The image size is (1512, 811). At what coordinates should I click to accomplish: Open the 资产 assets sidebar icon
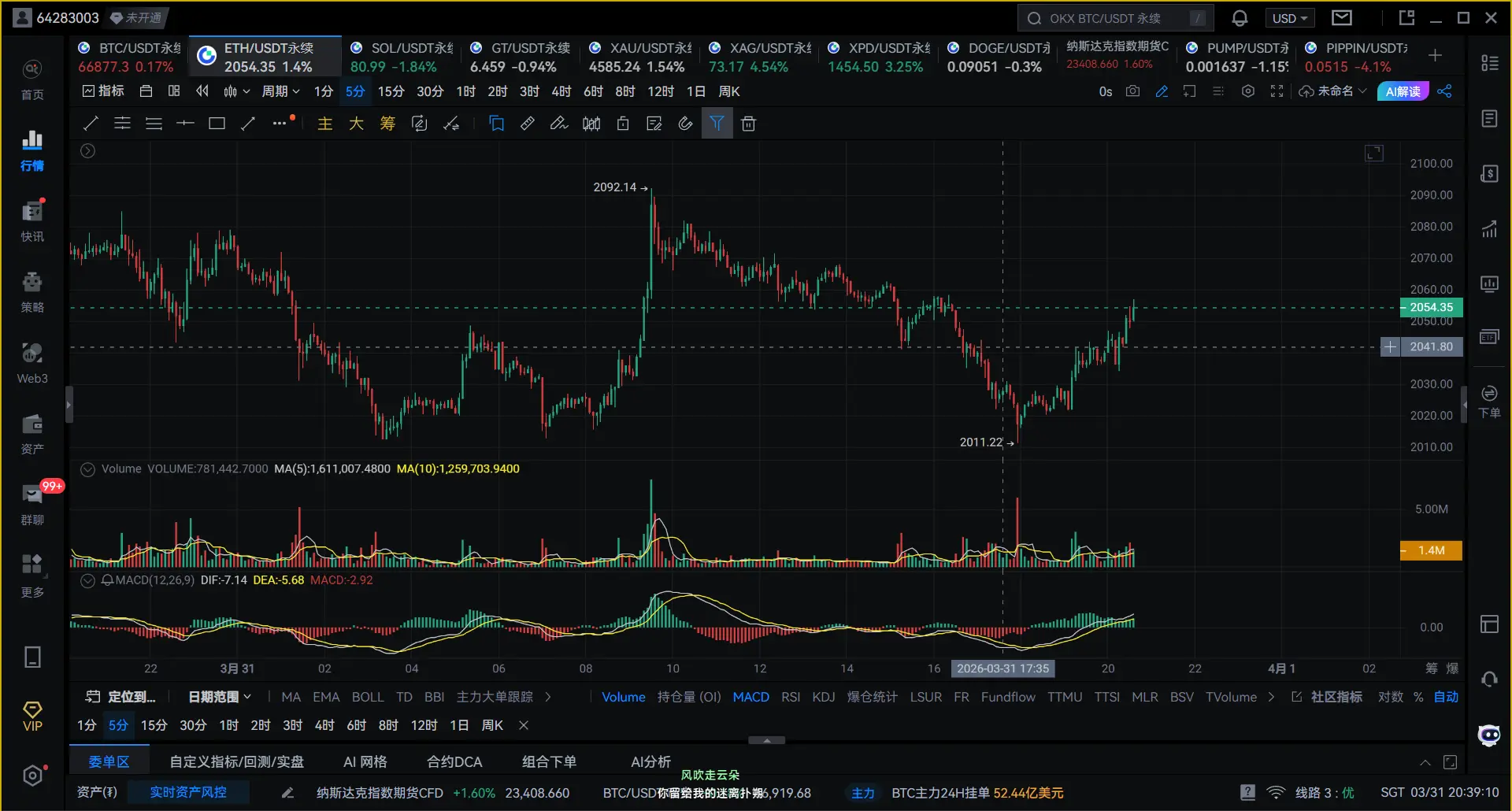point(32,434)
